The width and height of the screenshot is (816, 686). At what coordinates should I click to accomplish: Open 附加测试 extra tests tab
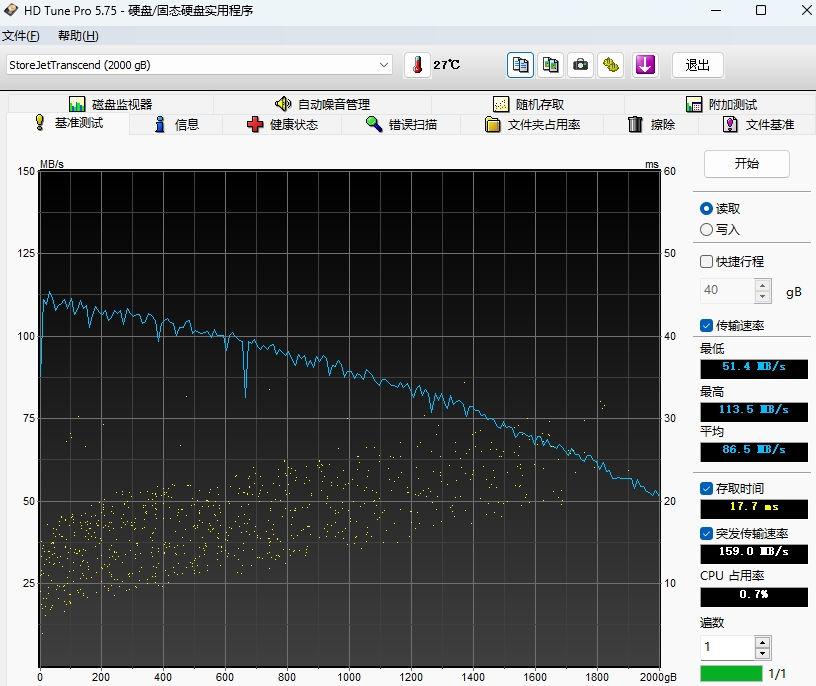[x=721, y=104]
